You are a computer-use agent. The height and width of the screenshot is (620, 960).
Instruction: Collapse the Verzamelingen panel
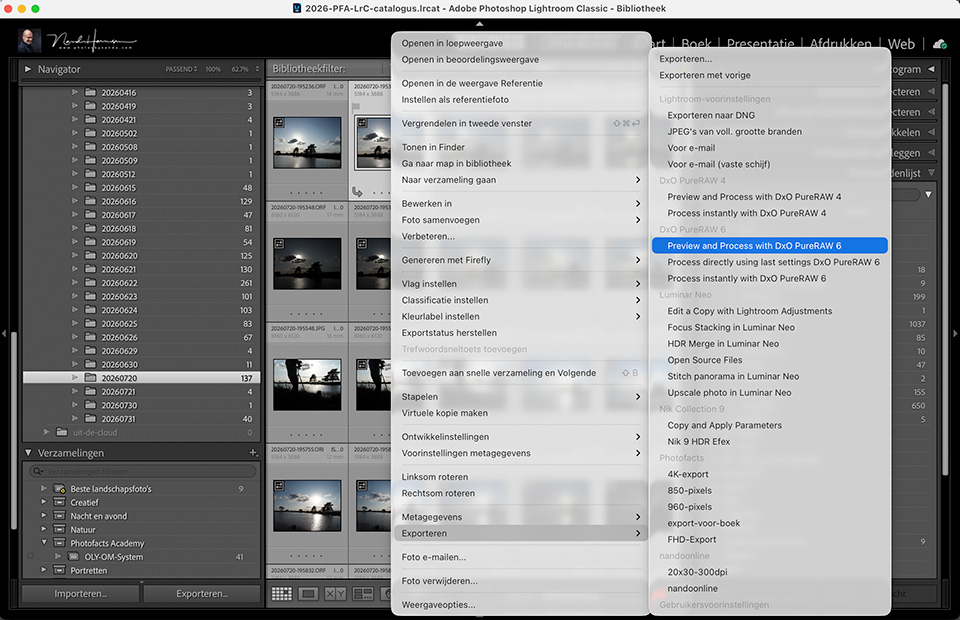click(x=28, y=453)
